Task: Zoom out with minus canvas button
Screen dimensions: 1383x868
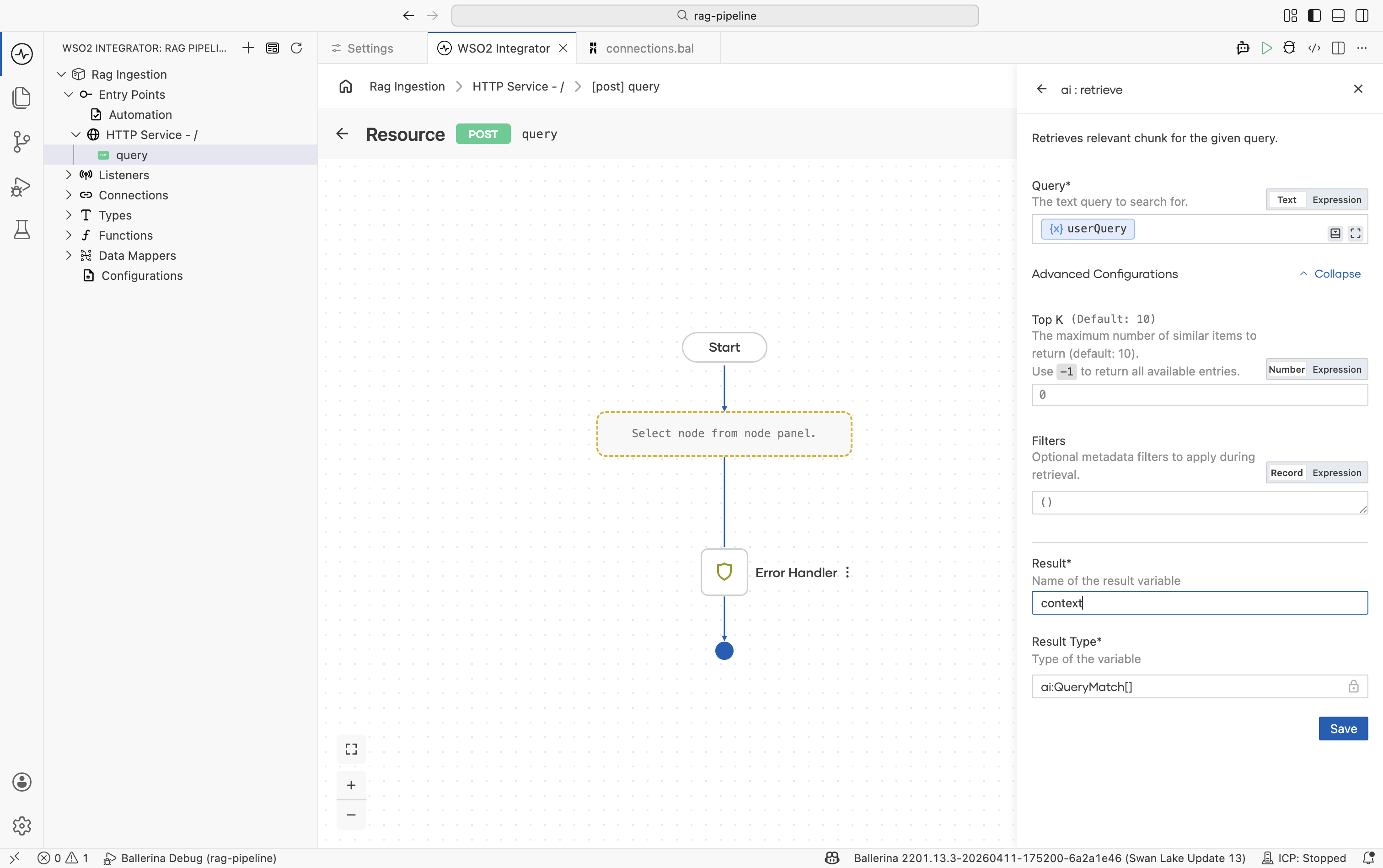Action: [351, 814]
